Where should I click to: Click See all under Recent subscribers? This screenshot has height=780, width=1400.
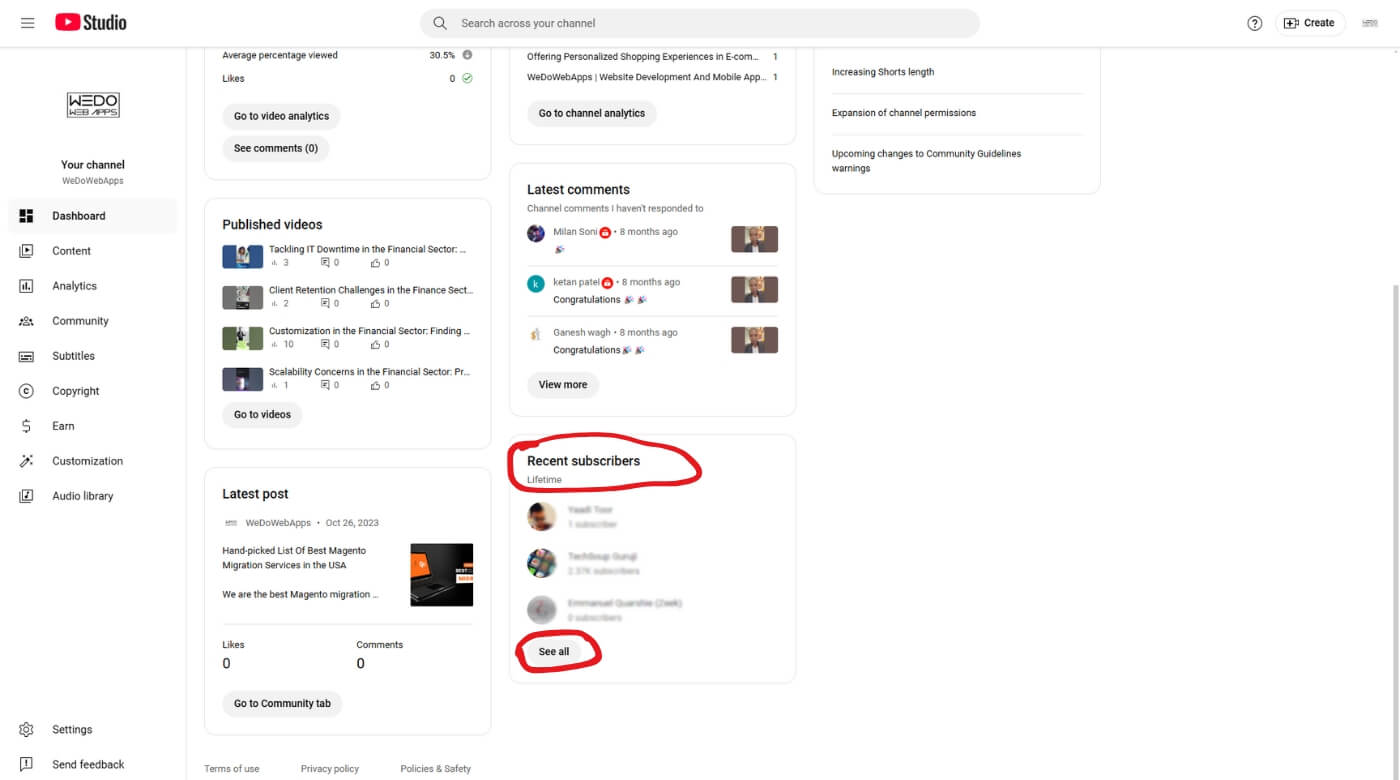pos(553,651)
